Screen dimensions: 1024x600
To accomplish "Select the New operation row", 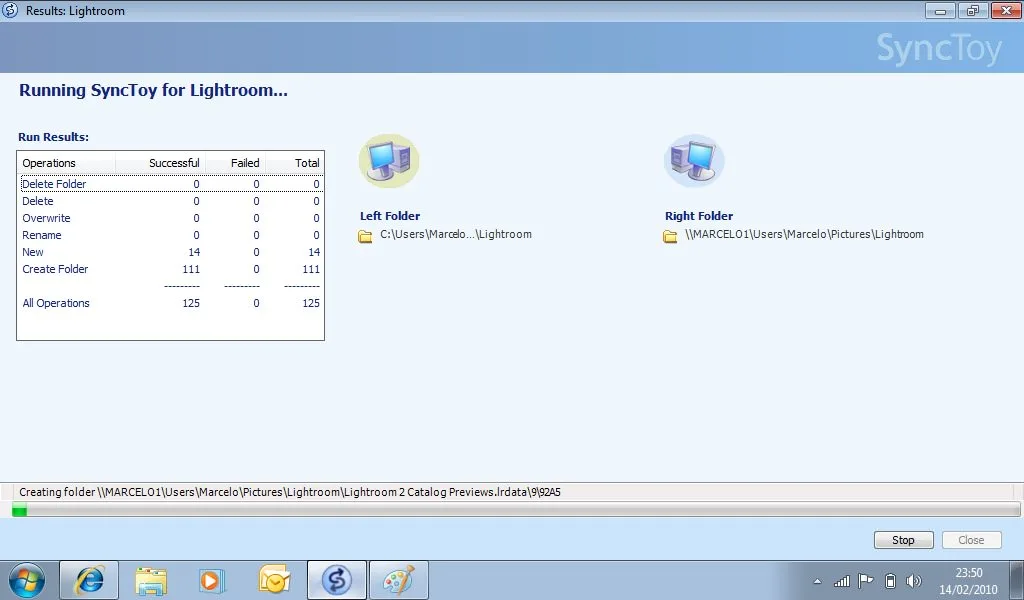I will (170, 252).
